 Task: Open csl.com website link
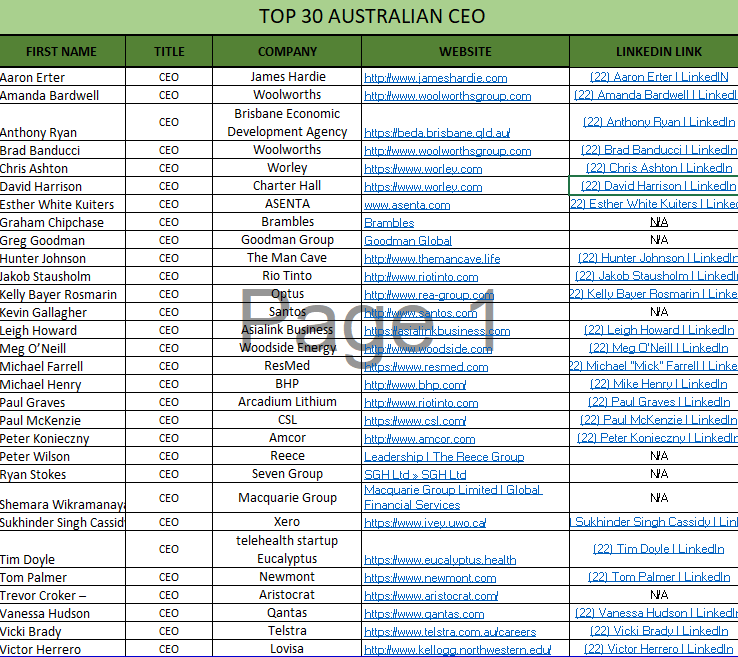click(x=415, y=421)
